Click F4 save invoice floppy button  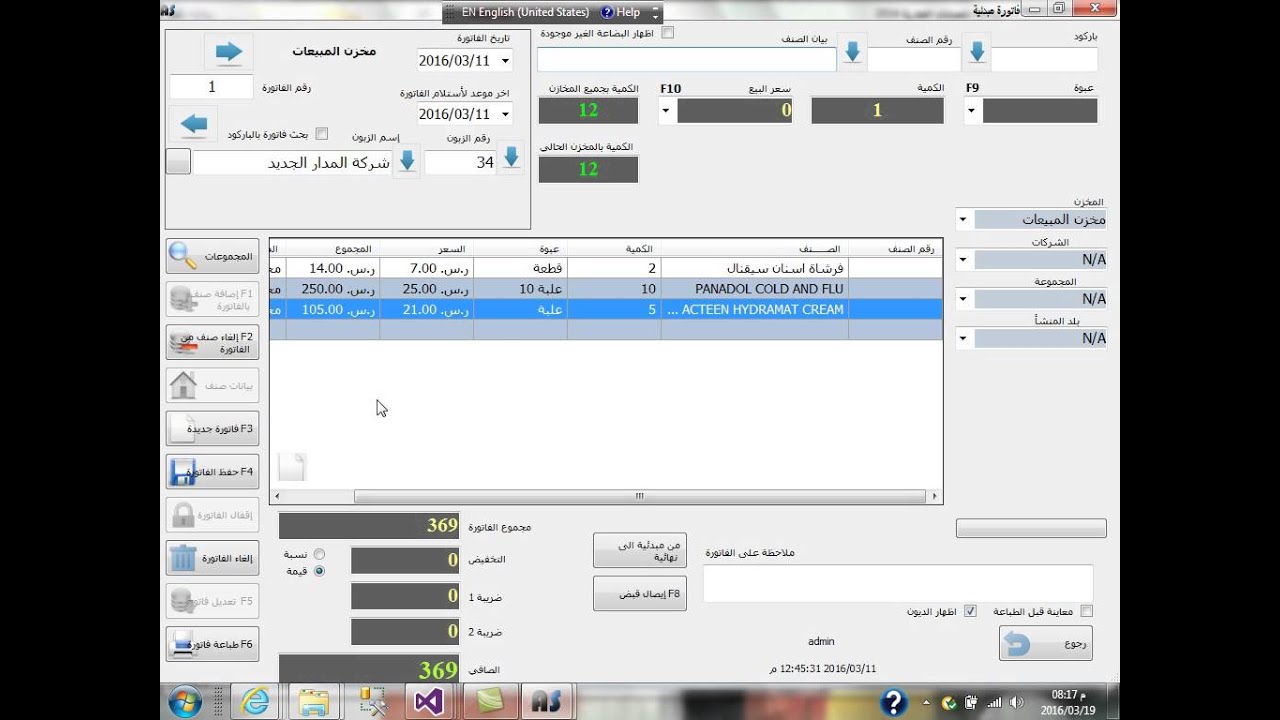212,471
